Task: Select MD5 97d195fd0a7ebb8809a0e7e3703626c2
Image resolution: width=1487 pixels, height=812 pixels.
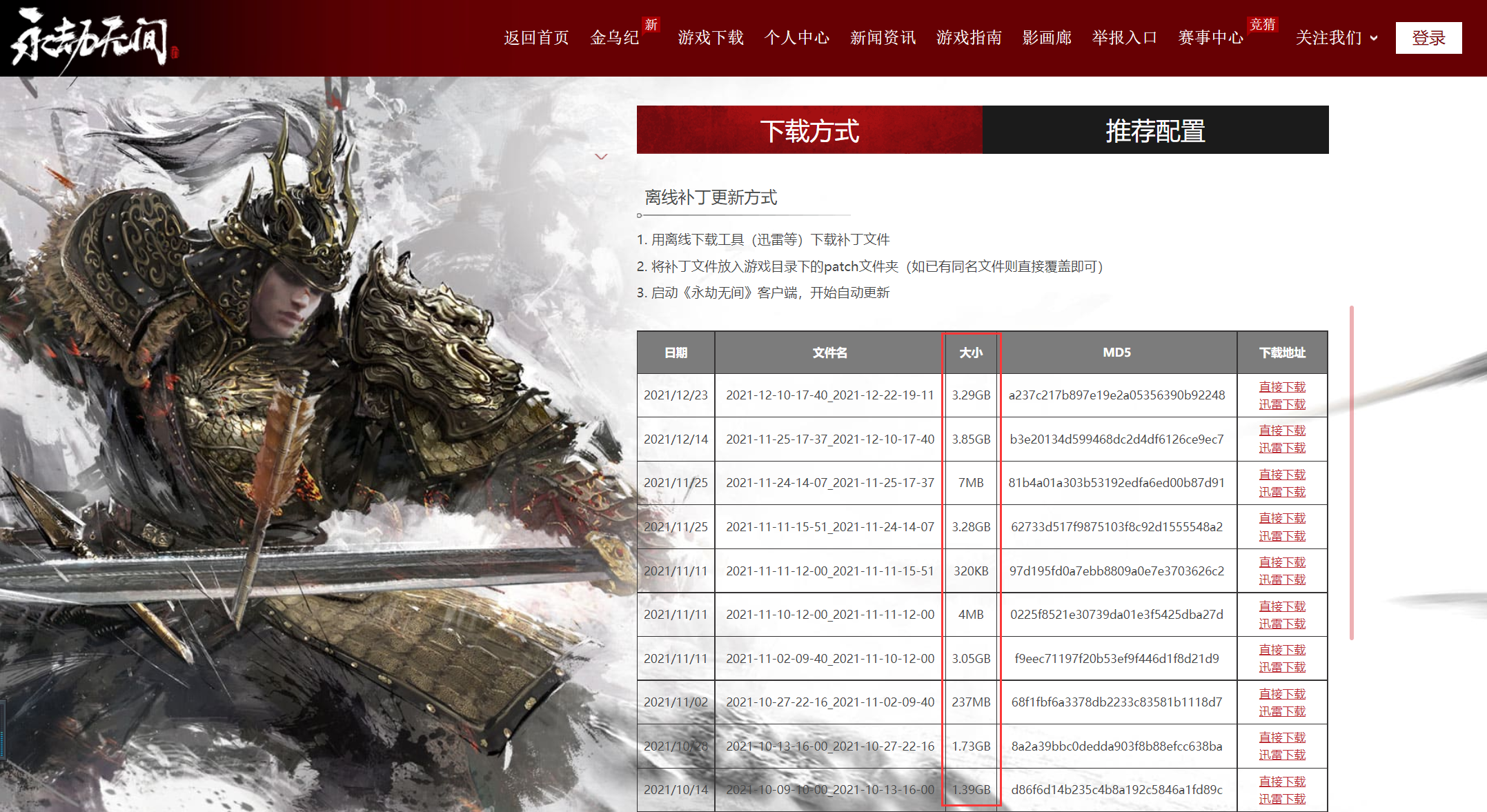Action: 1116,571
